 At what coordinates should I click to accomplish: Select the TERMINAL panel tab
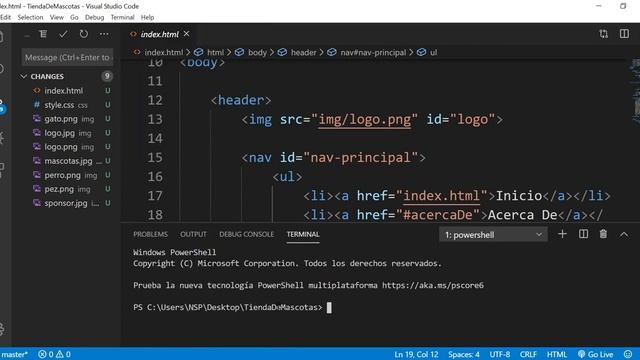(x=303, y=234)
